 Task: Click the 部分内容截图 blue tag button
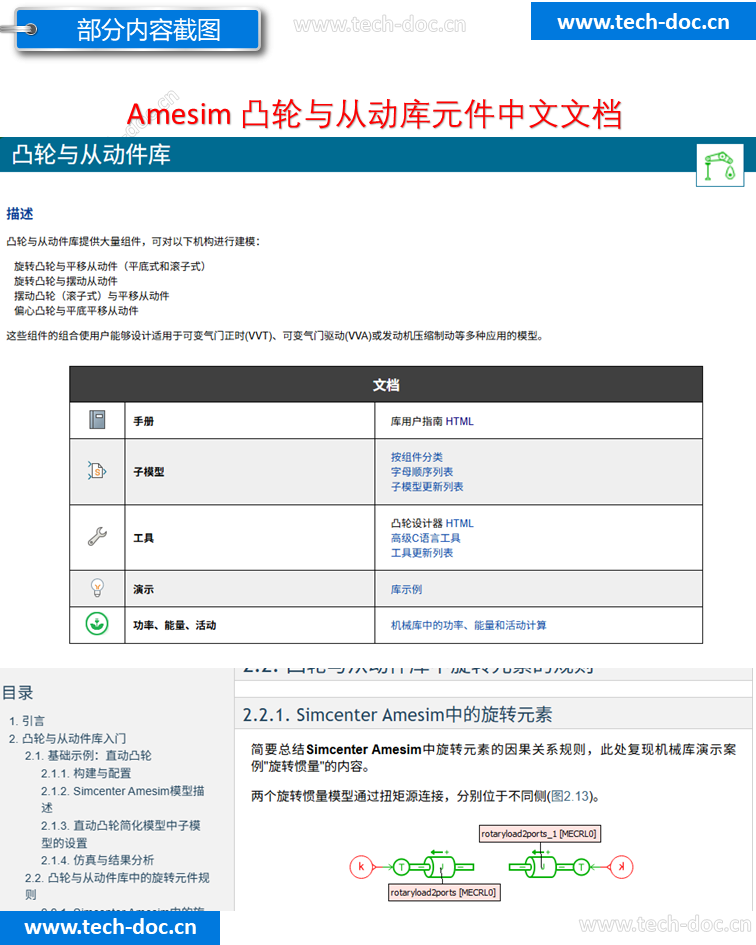click(138, 29)
